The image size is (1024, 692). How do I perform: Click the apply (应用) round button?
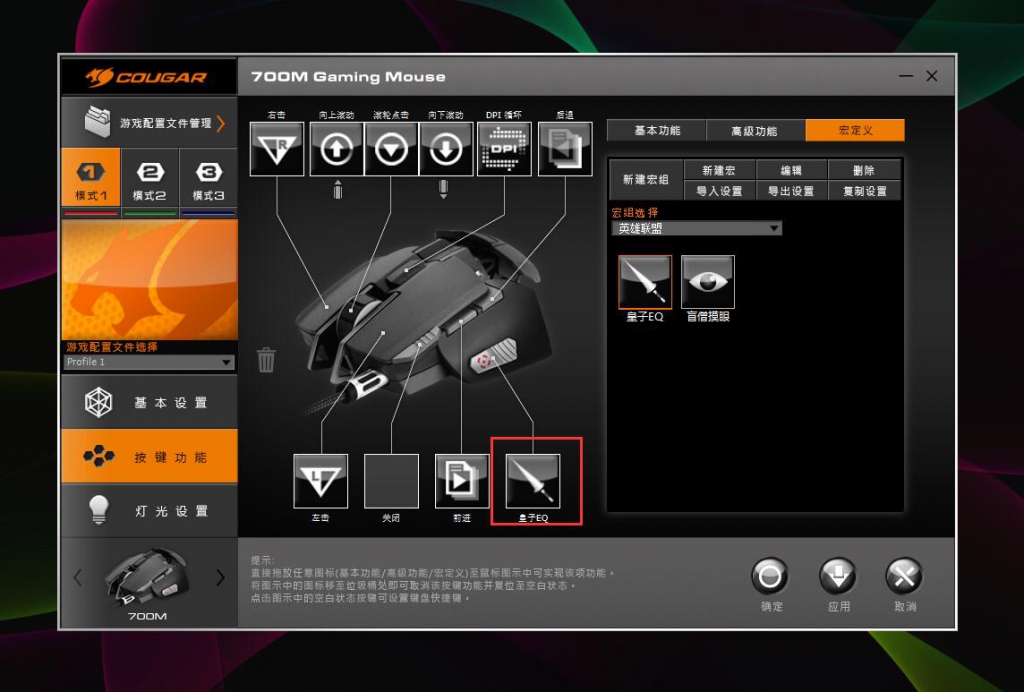pos(838,576)
